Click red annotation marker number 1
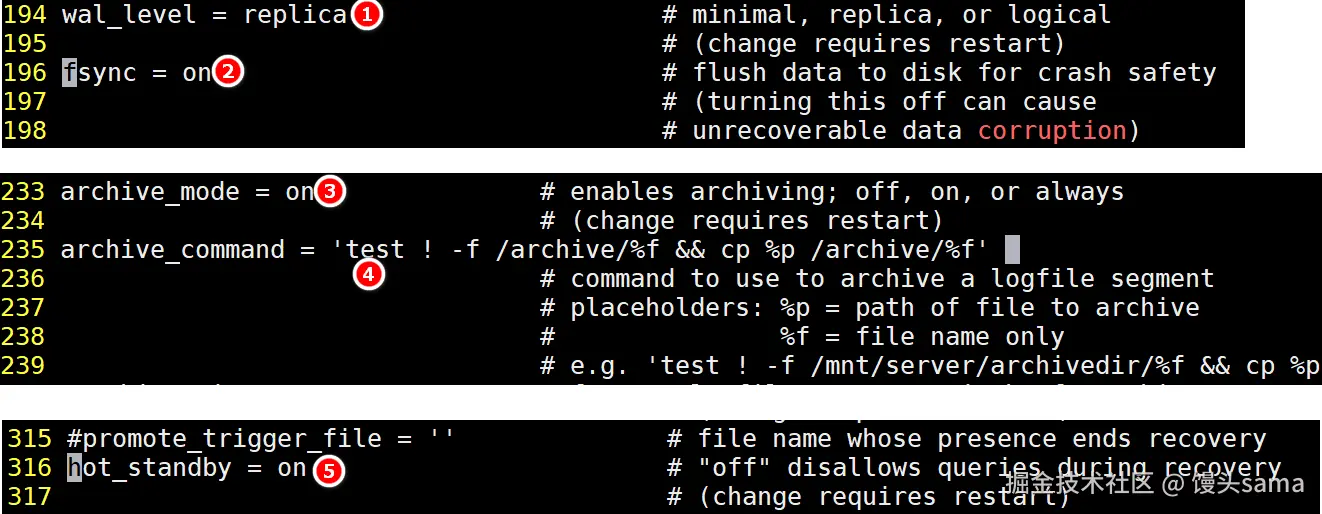This screenshot has width=1322, height=514. 367,15
